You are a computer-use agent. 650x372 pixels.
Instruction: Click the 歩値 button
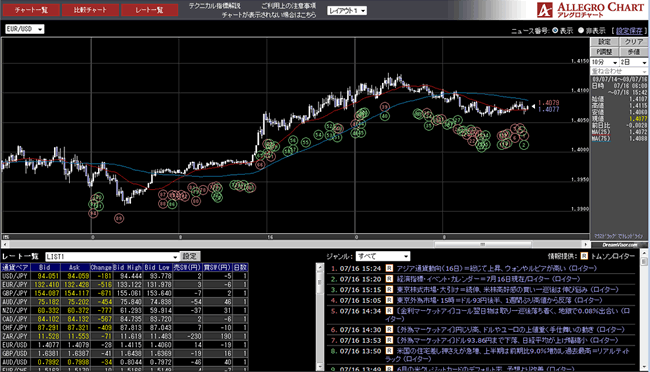(633, 52)
